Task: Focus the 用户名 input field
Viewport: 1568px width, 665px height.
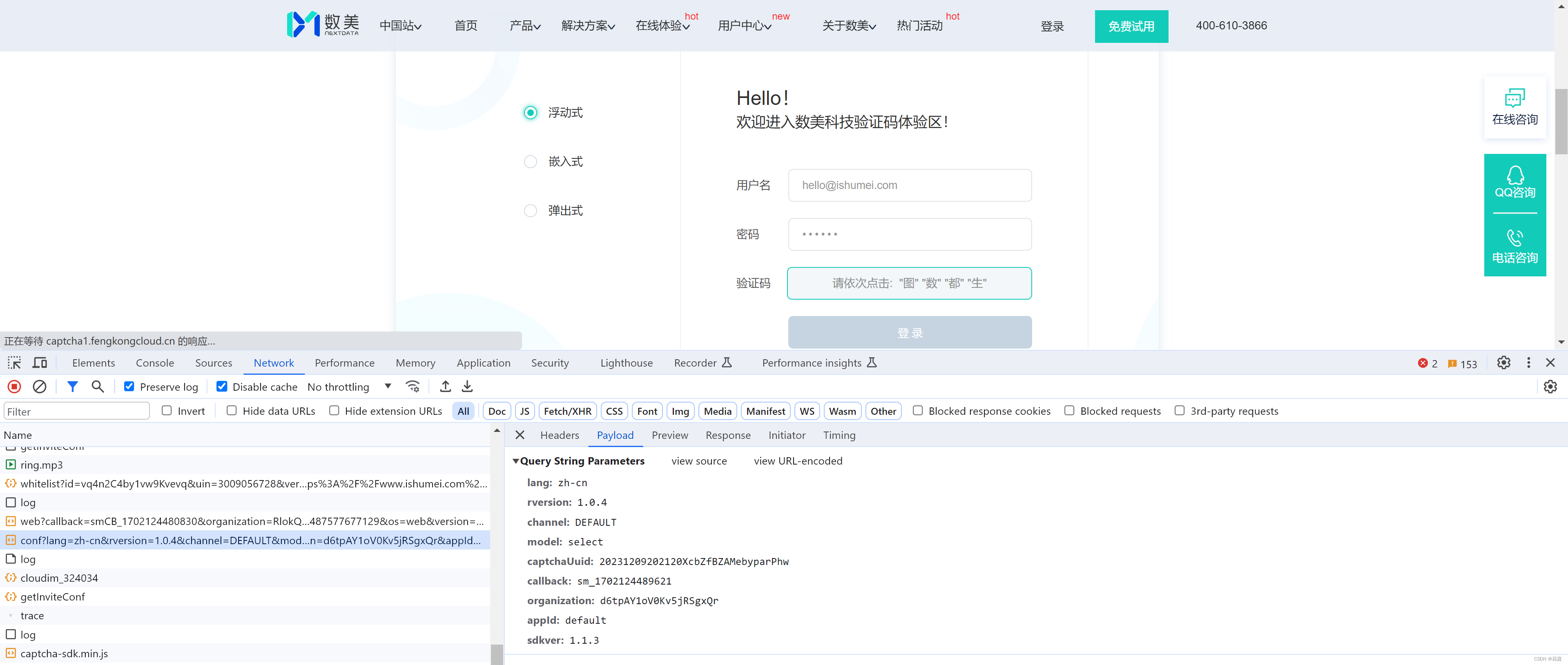Action: pyautogui.click(x=910, y=185)
